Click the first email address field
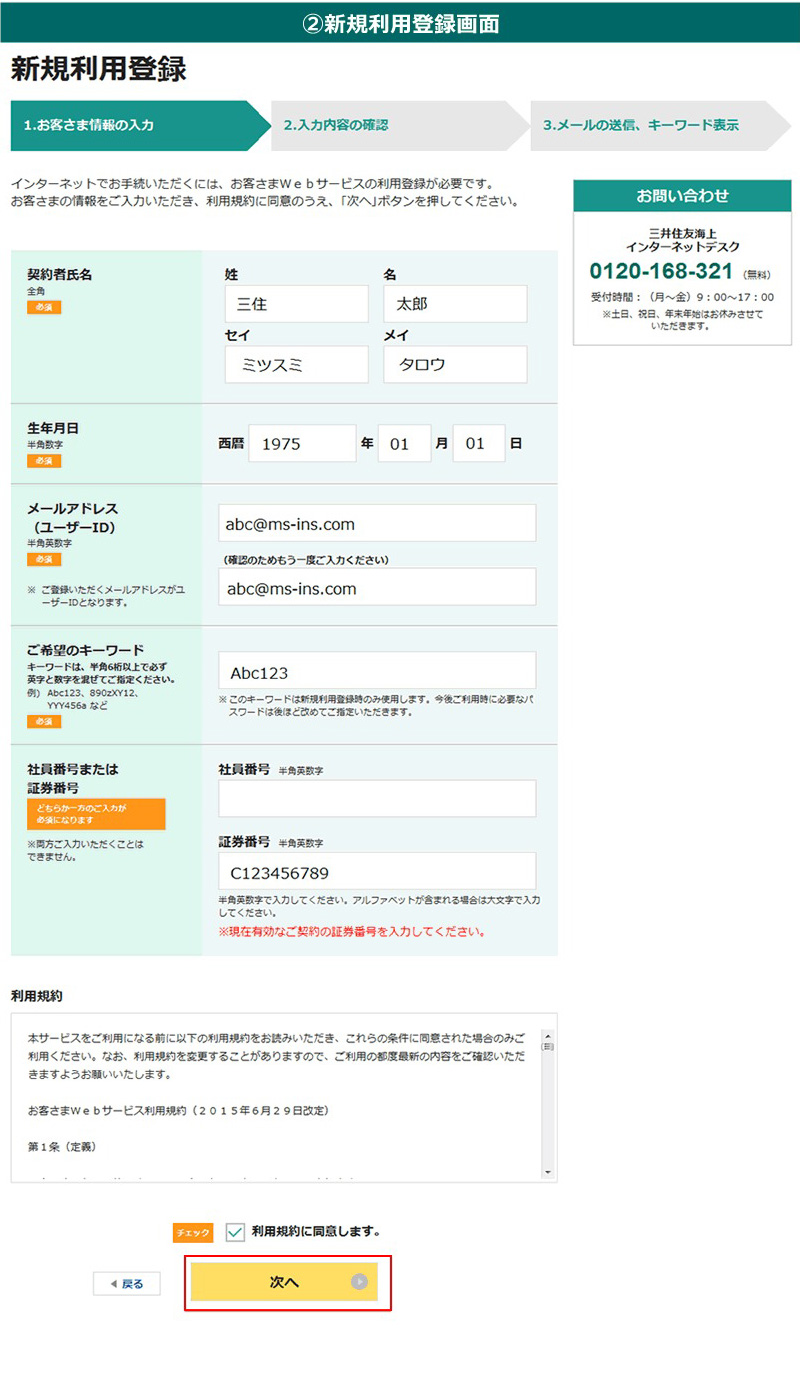Viewport: 800px width, 1384px height. tap(377, 523)
